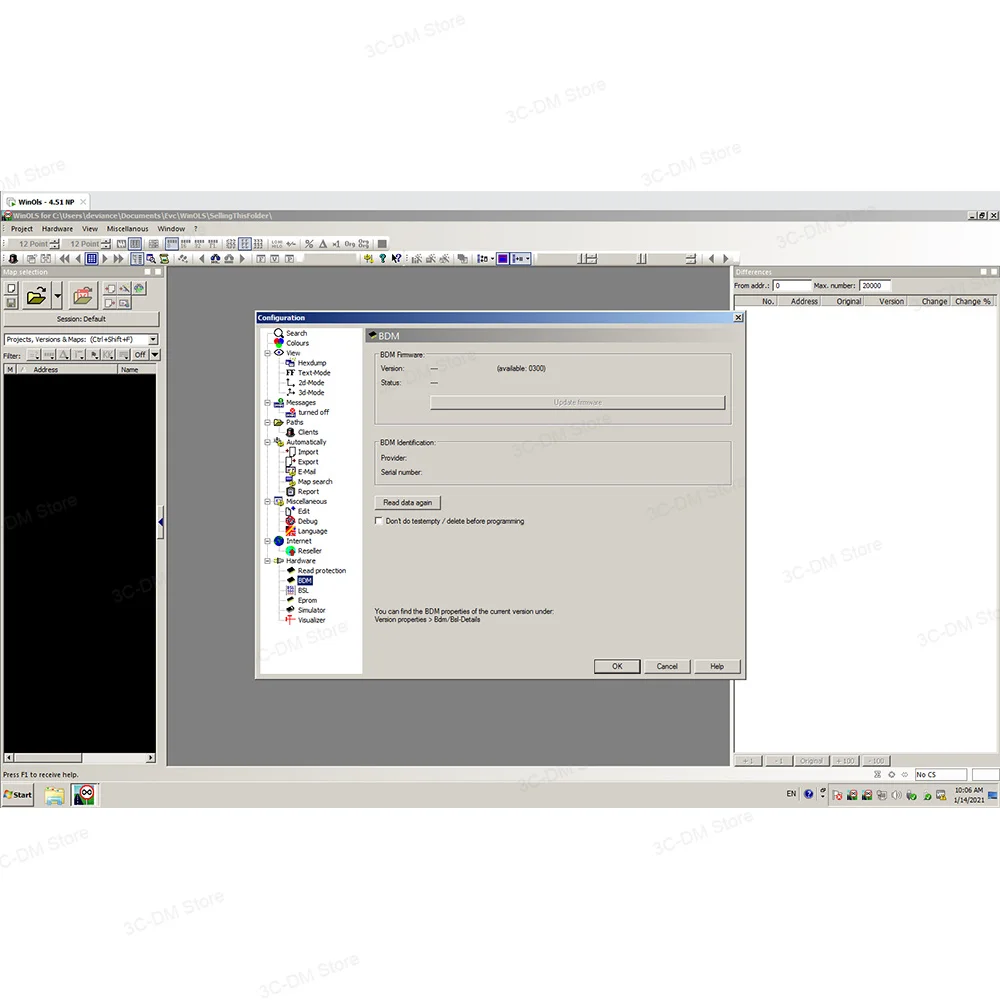Collapse the Paths tree node

268,422
